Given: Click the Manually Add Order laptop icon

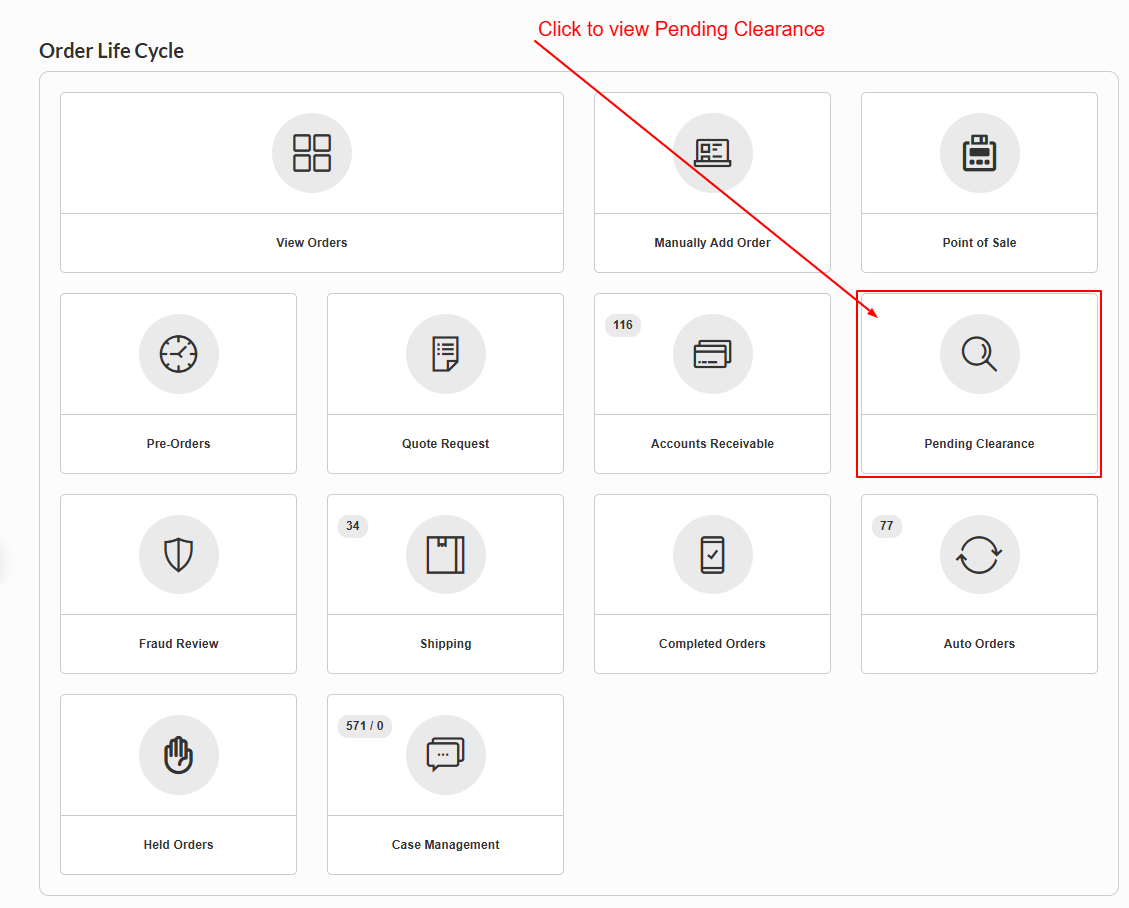Looking at the screenshot, I should pyautogui.click(x=713, y=153).
